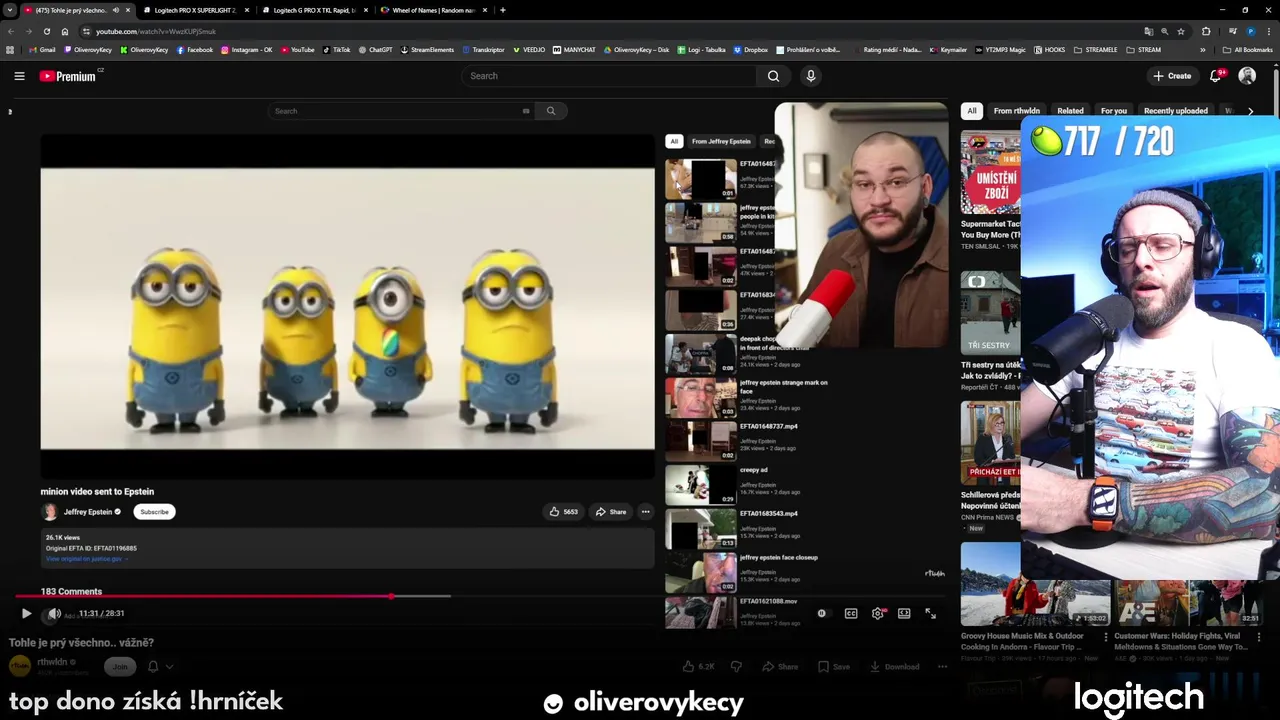
Task: Open the tab search dropdown arrow
Action: [9, 10]
